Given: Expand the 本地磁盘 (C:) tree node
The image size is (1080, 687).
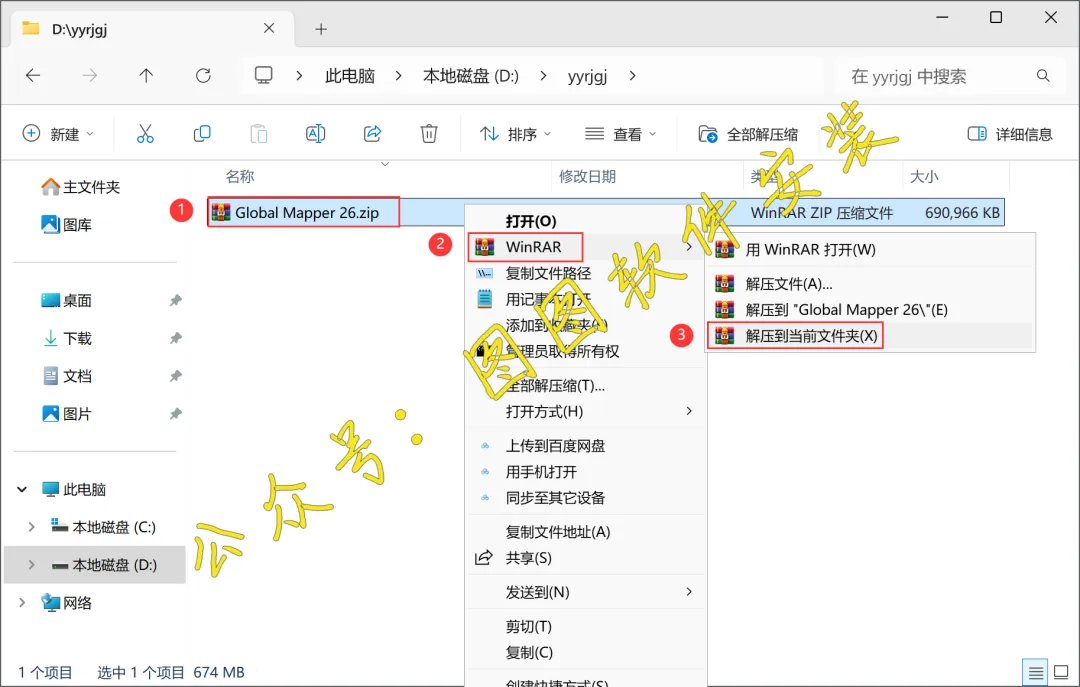Looking at the screenshot, I should pos(31,527).
